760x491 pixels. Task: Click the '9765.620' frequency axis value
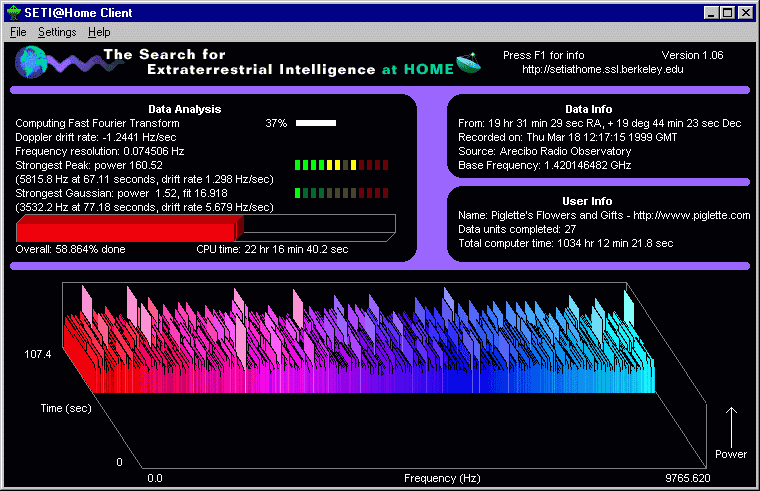tap(688, 478)
